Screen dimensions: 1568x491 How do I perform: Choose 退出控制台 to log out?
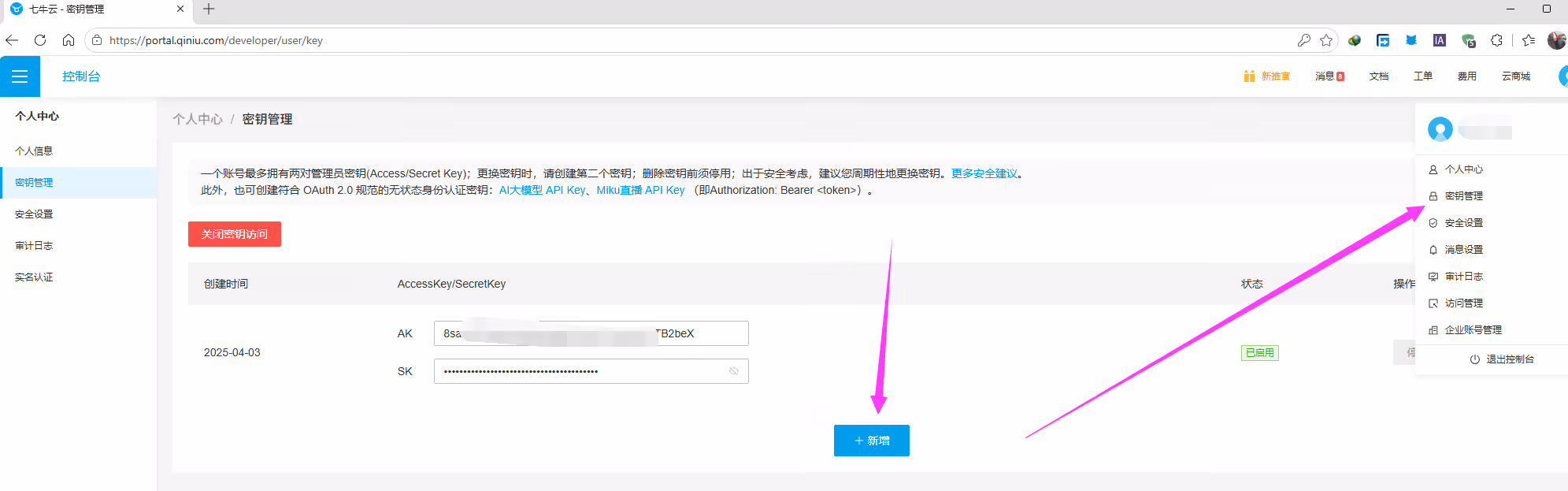click(x=1501, y=359)
